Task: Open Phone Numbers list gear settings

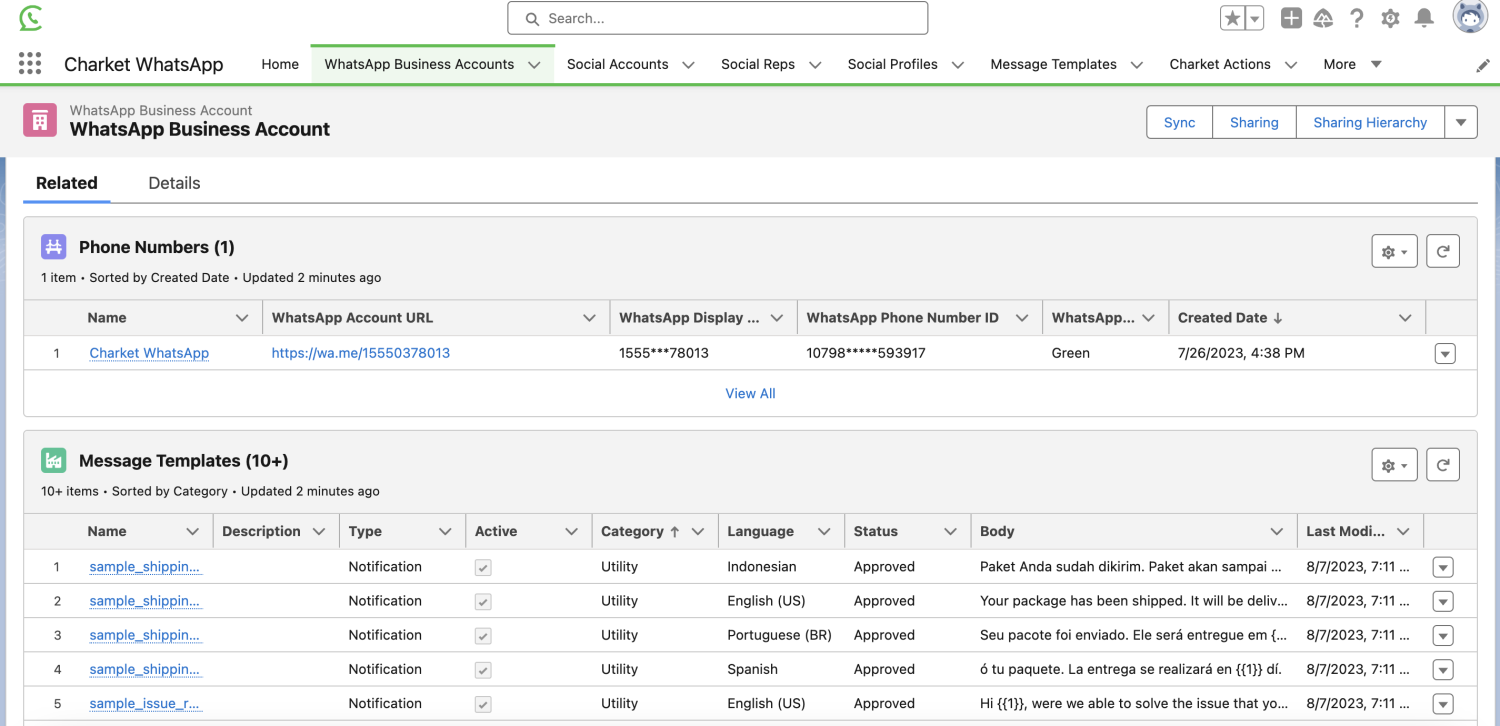Action: [x=1394, y=252]
